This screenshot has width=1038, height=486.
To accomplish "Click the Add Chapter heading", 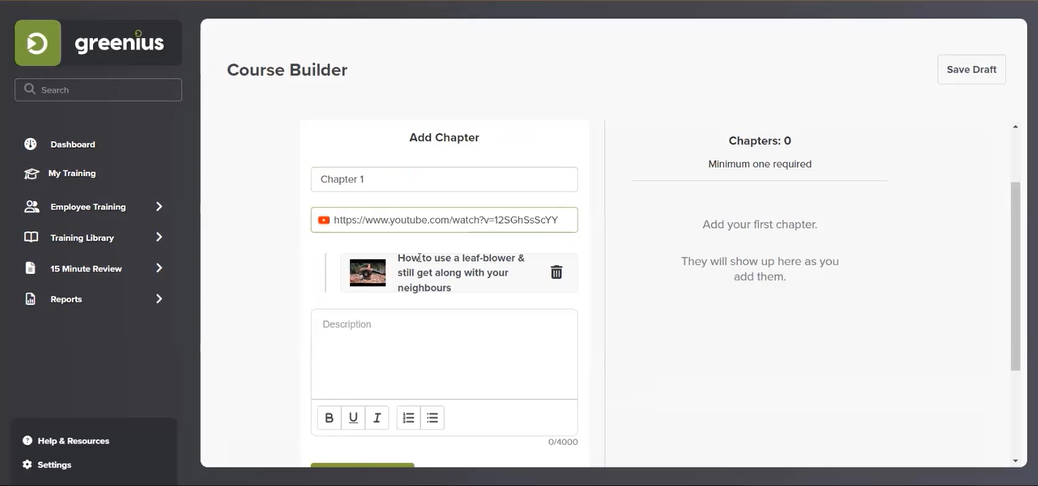I will pyautogui.click(x=444, y=138).
